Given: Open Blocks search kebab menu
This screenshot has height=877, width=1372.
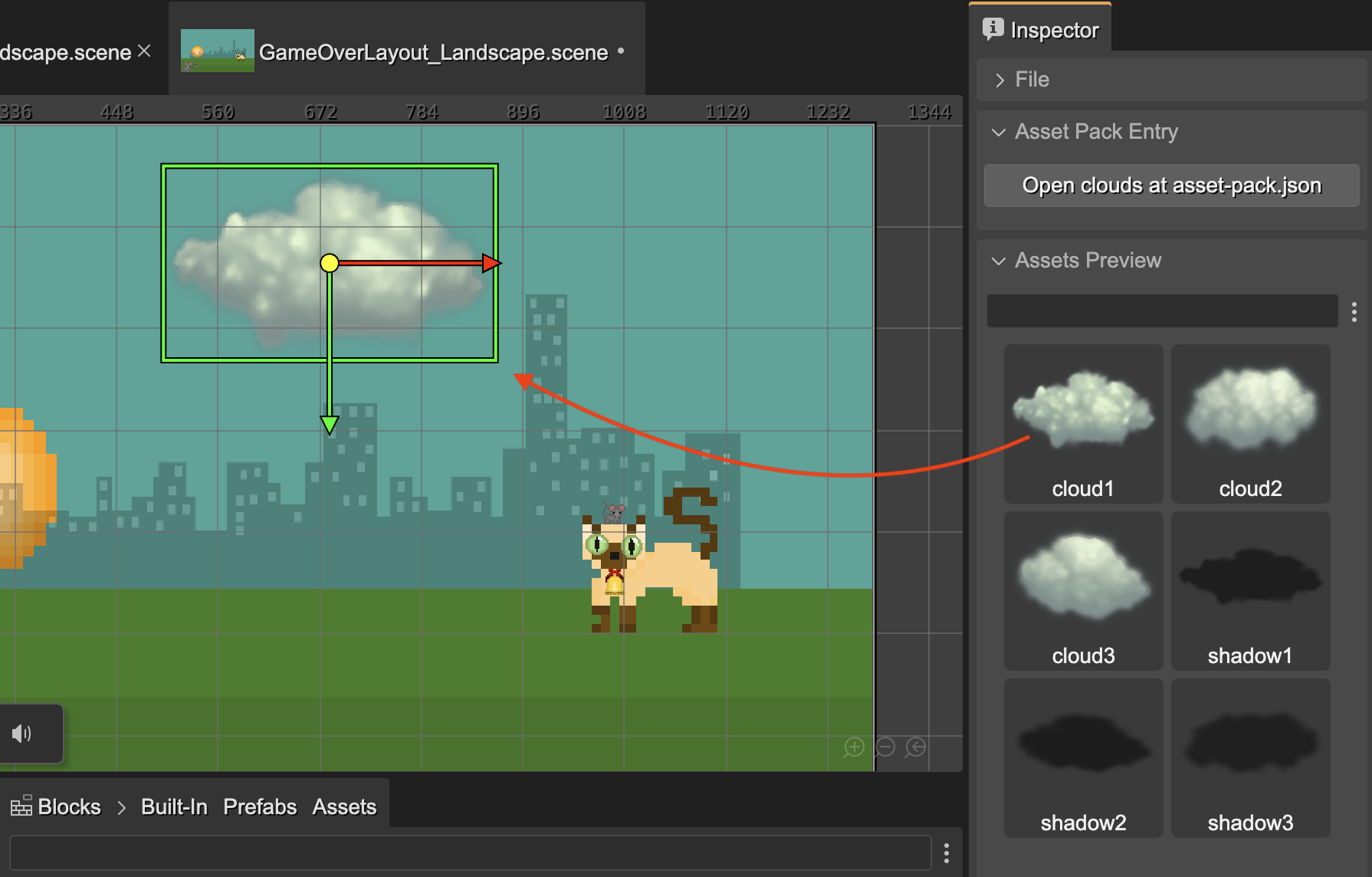Looking at the screenshot, I should click(x=947, y=853).
